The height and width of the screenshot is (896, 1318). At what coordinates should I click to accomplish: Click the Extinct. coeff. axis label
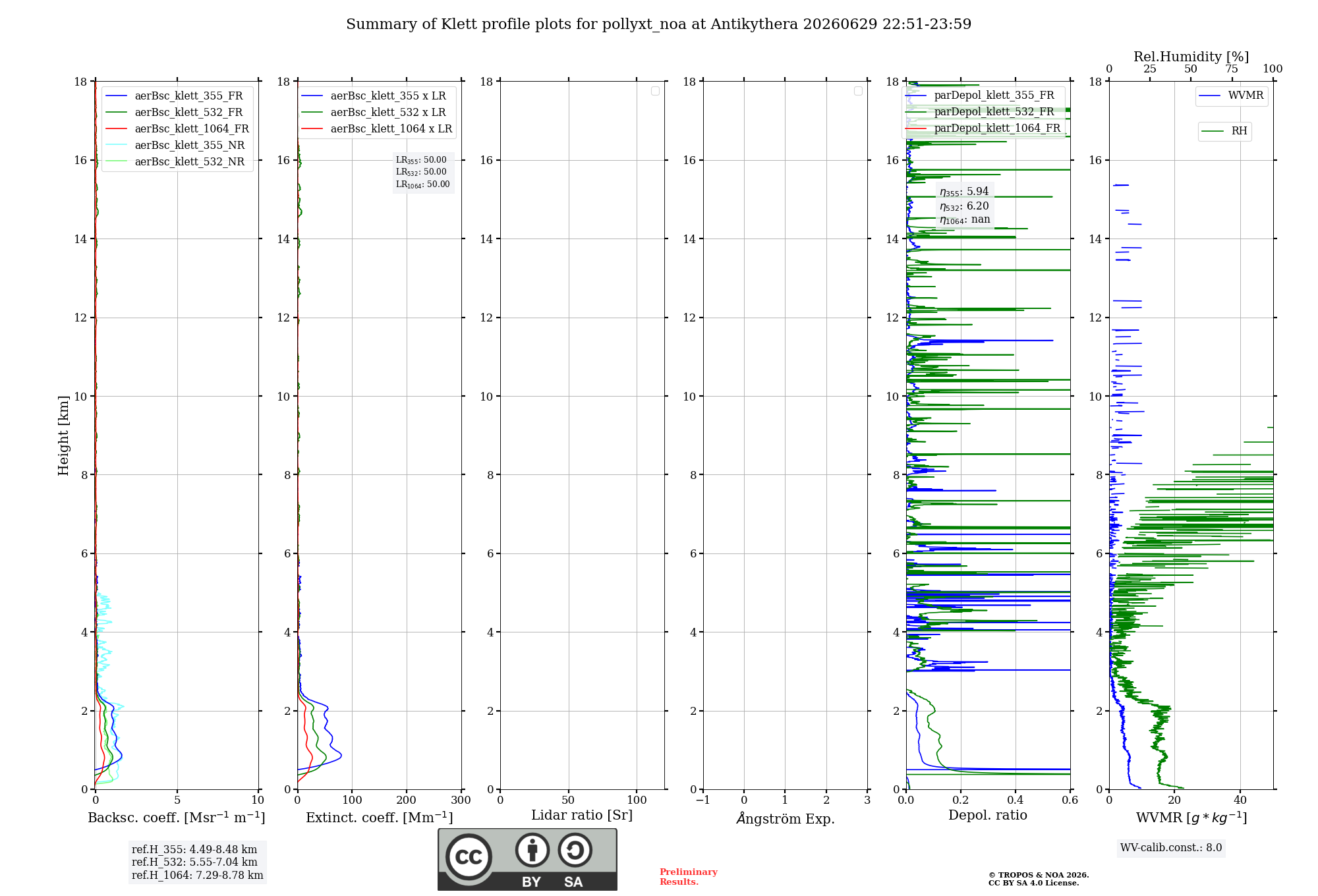tap(380, 818)
